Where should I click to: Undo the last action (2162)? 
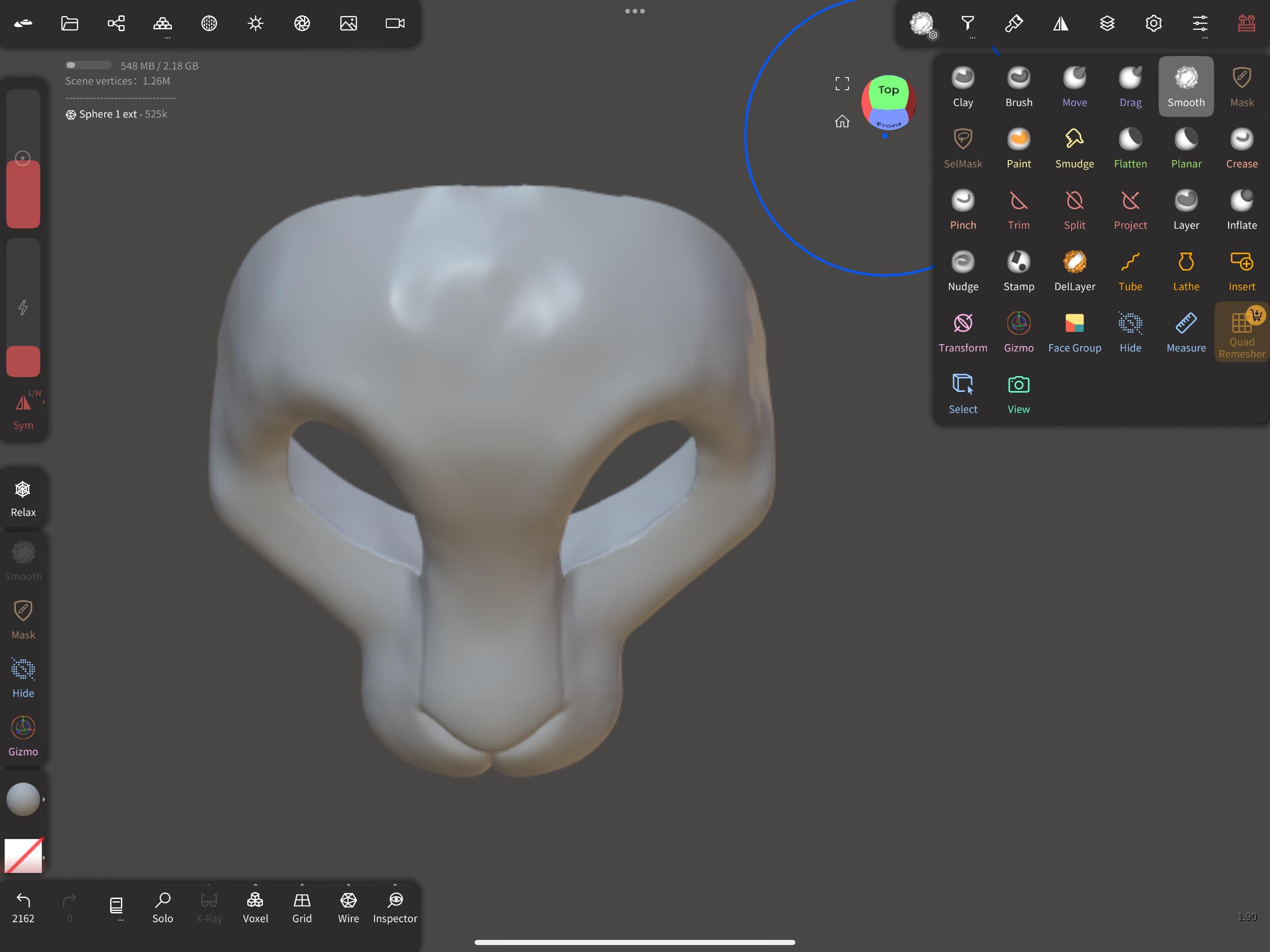tap(23, 907)
